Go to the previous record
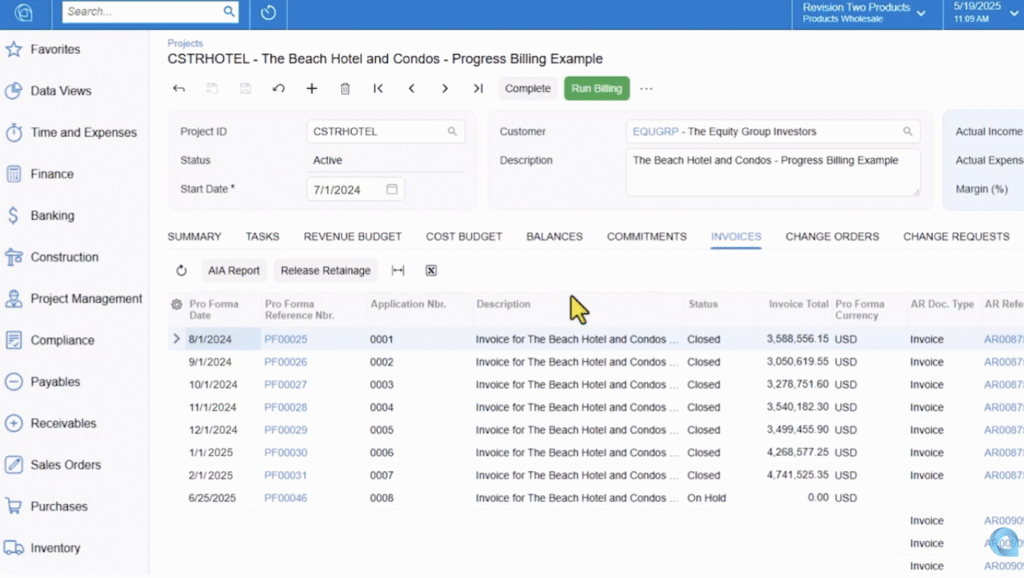The image size is (1024, 578). (x=411, y=88)
